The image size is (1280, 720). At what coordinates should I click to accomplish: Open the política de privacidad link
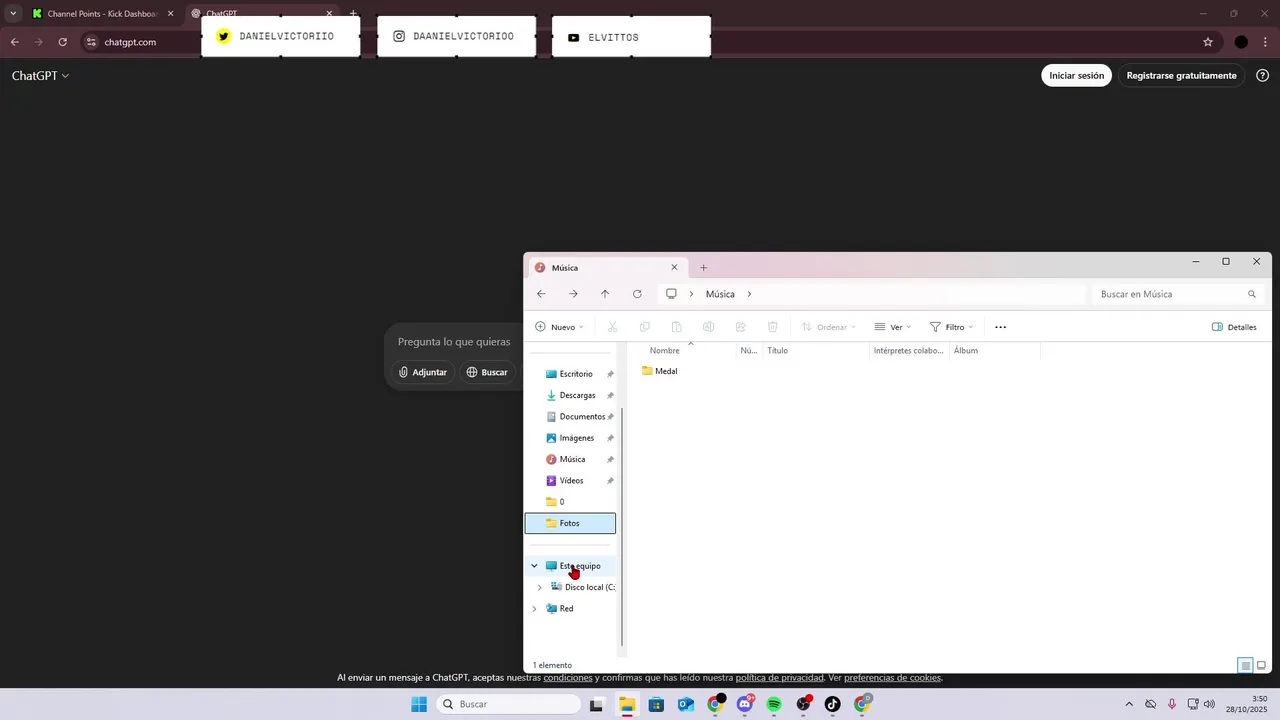click(780, 678)
